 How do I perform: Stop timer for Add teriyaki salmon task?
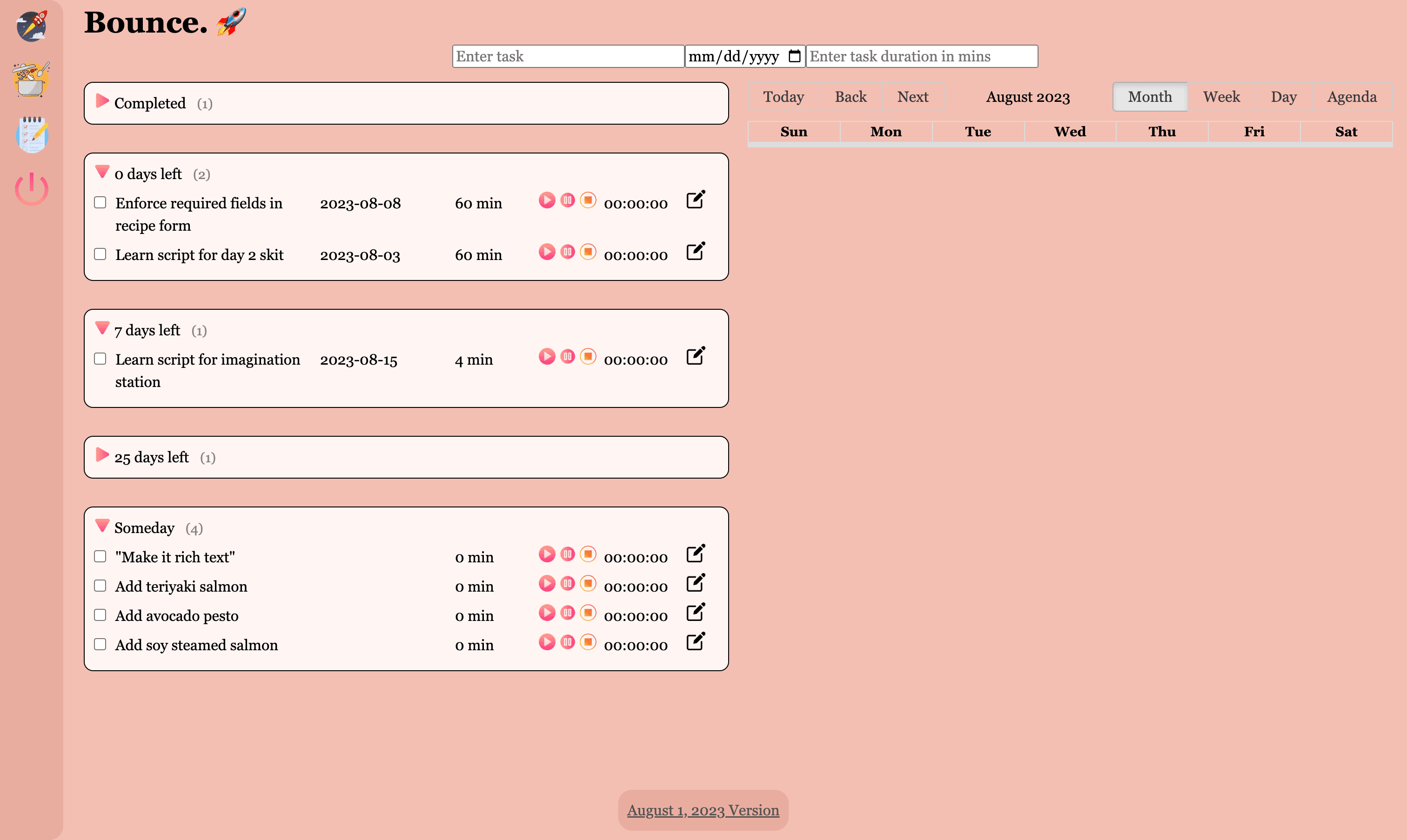[x=588, y=584]
